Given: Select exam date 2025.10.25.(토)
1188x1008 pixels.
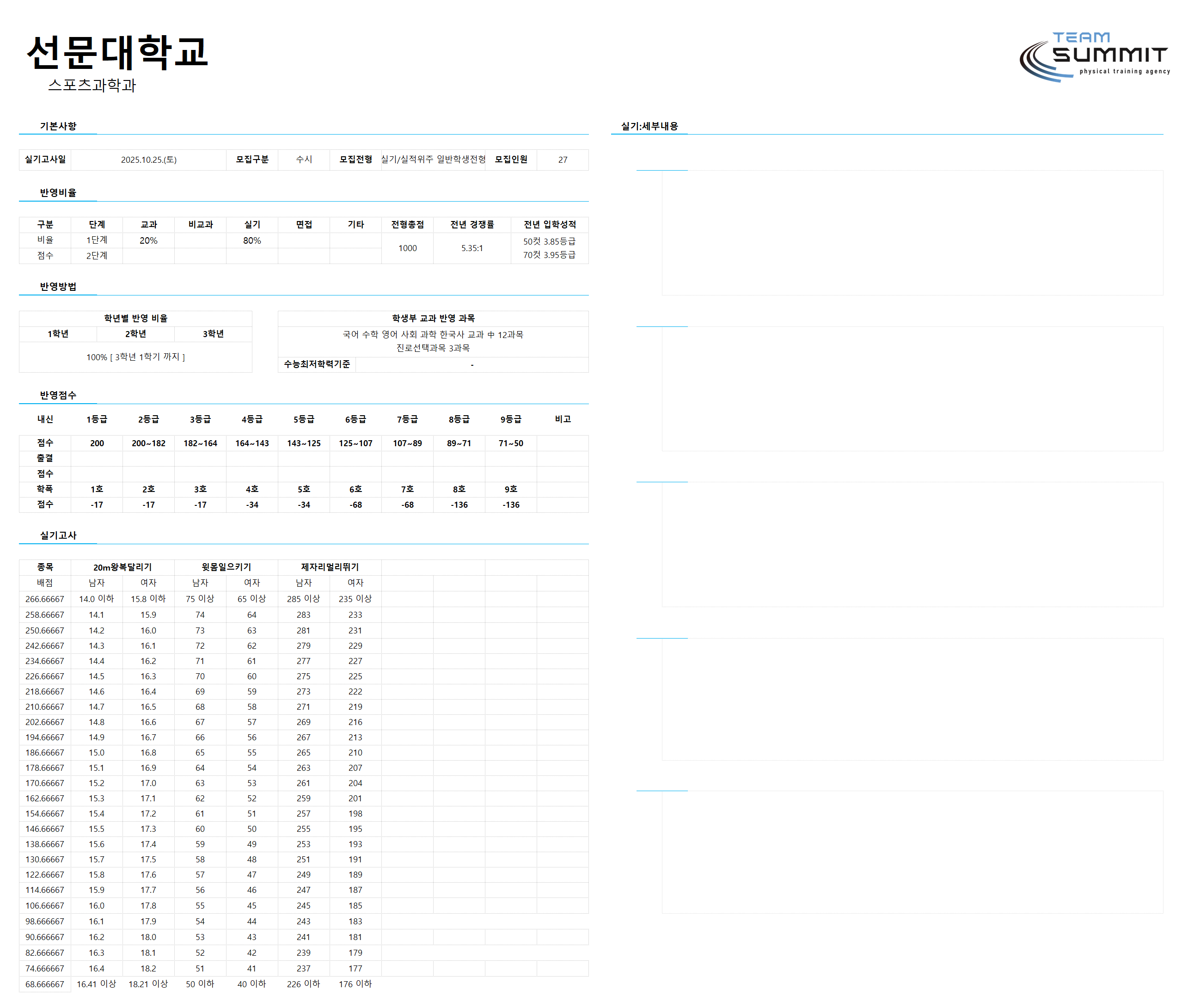Looking at the screenshot, I should (x=148, y=160).
